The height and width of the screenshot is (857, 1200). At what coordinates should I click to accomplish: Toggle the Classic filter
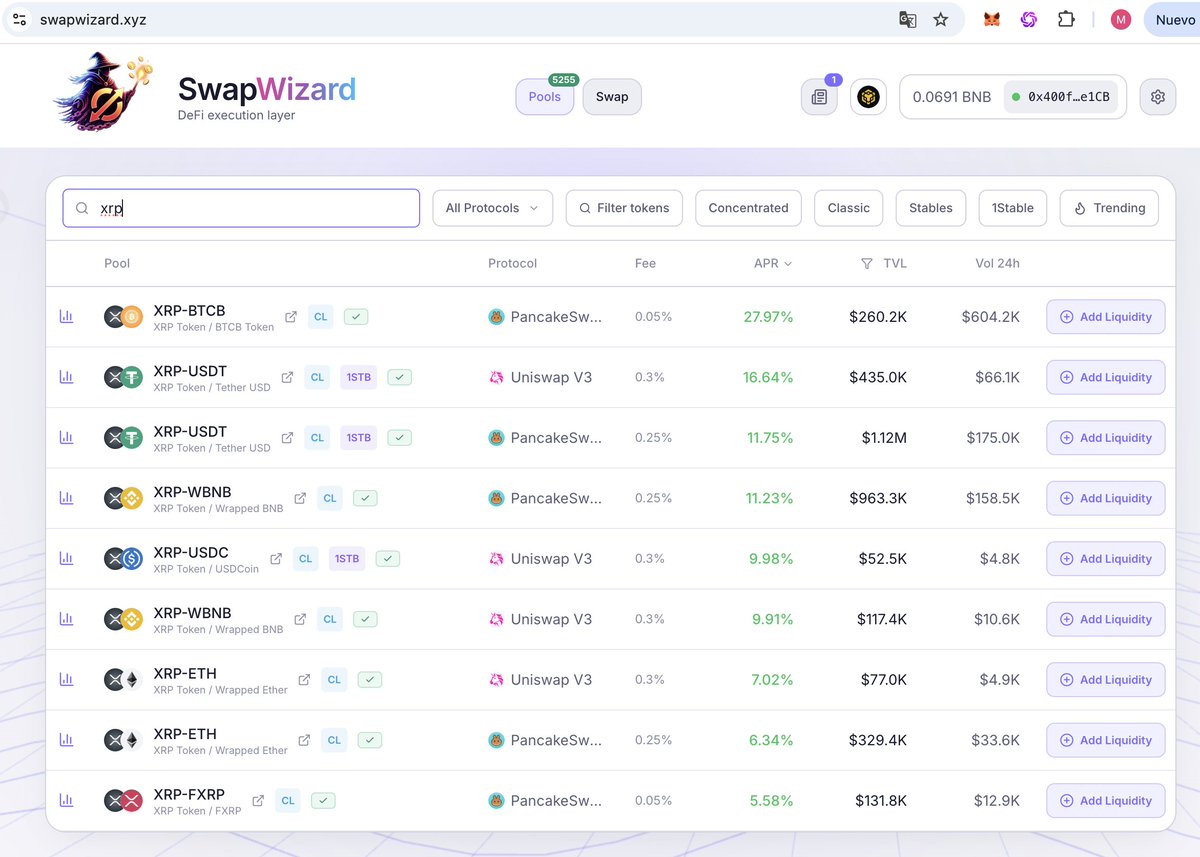[x=849, y=208]
